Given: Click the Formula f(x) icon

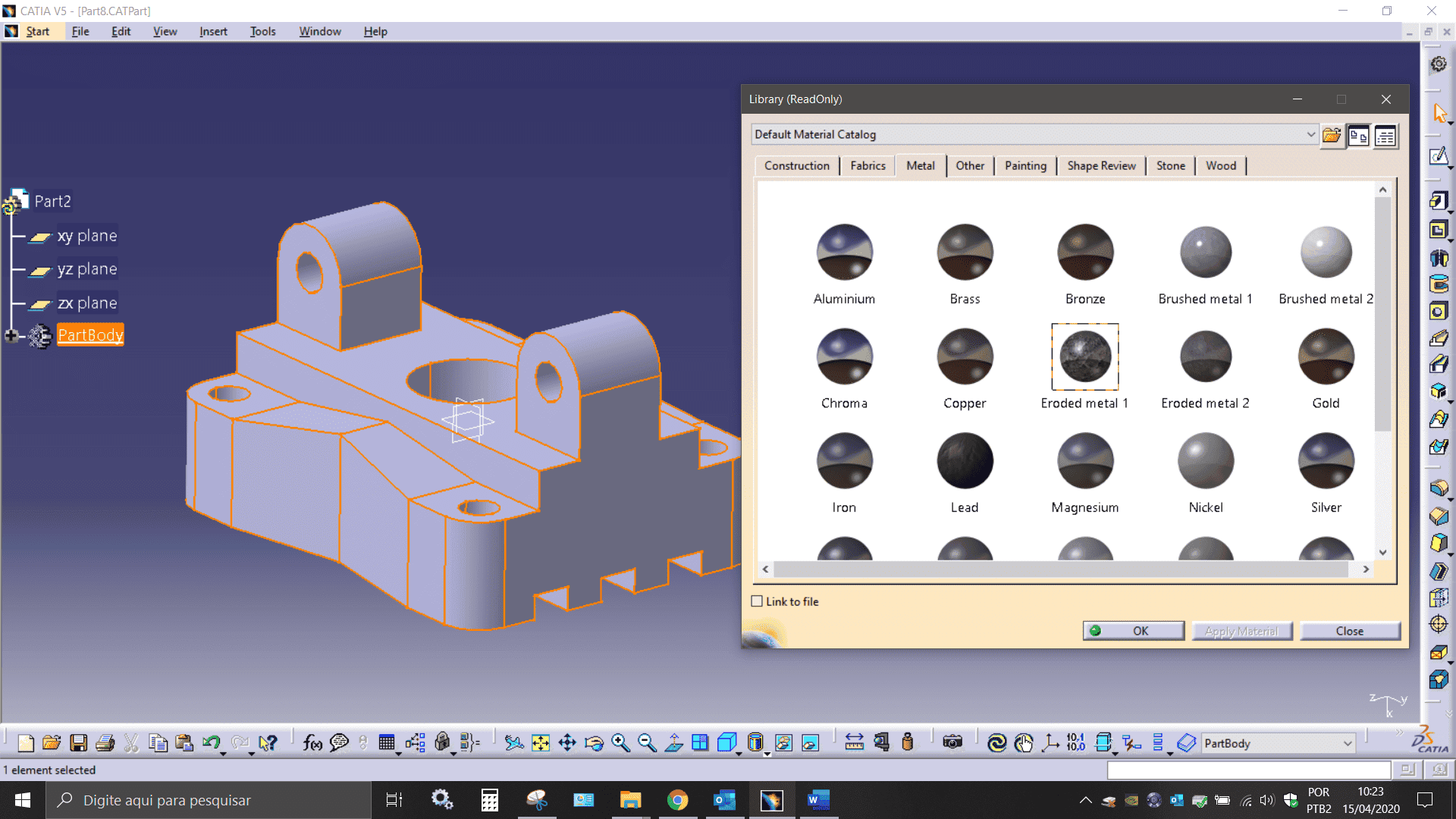Looking at the screenshot, I should pos(312,743).
